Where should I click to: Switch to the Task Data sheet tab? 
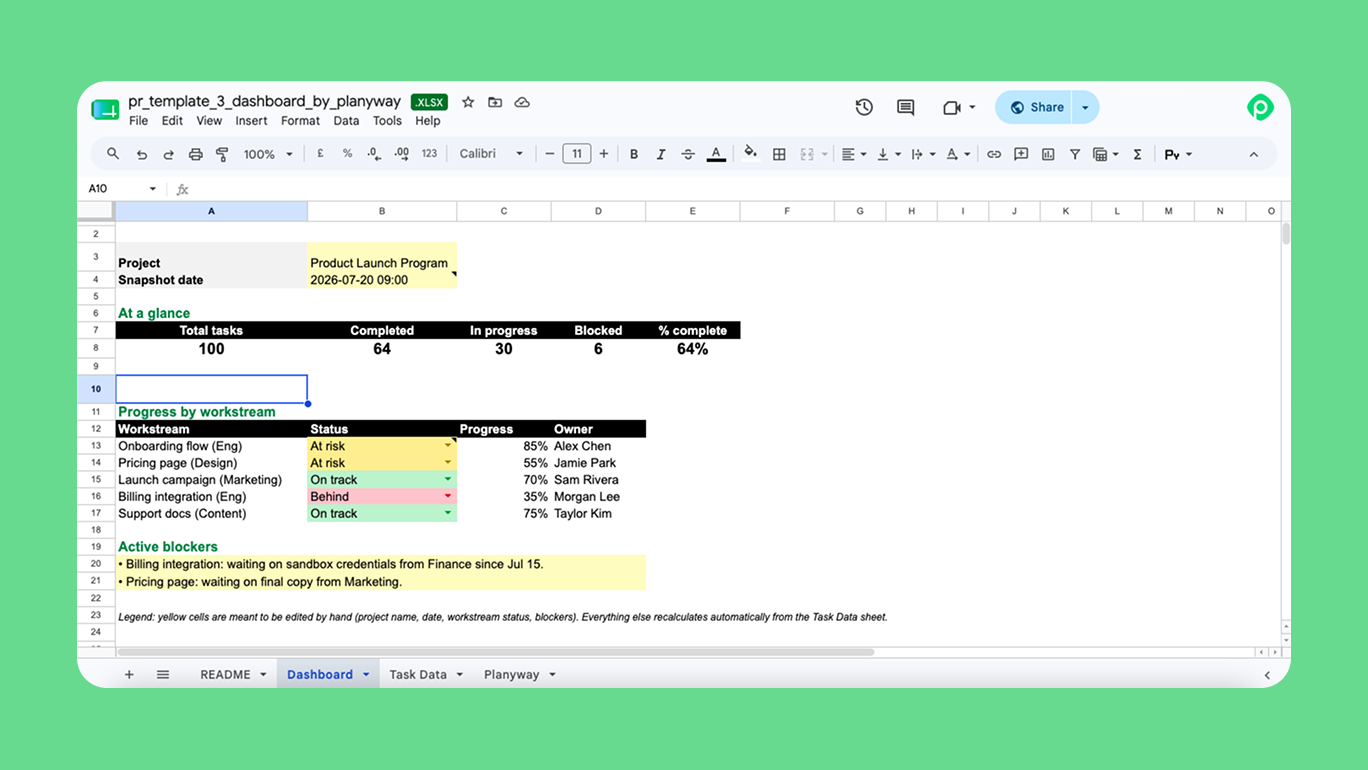point(418,675)
